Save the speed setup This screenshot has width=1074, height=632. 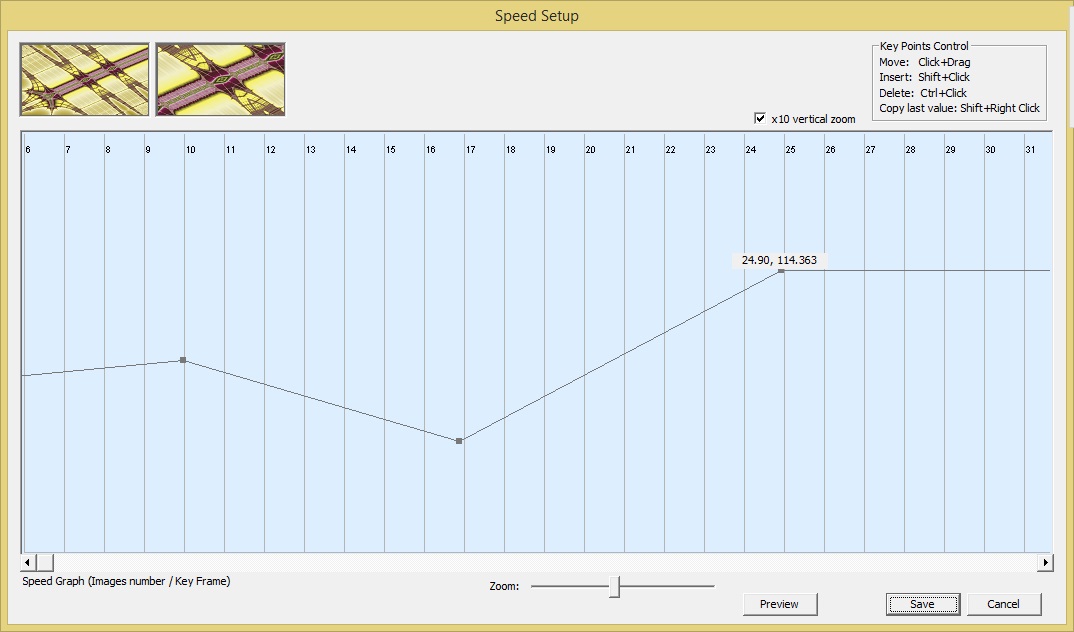click(922, 604)
